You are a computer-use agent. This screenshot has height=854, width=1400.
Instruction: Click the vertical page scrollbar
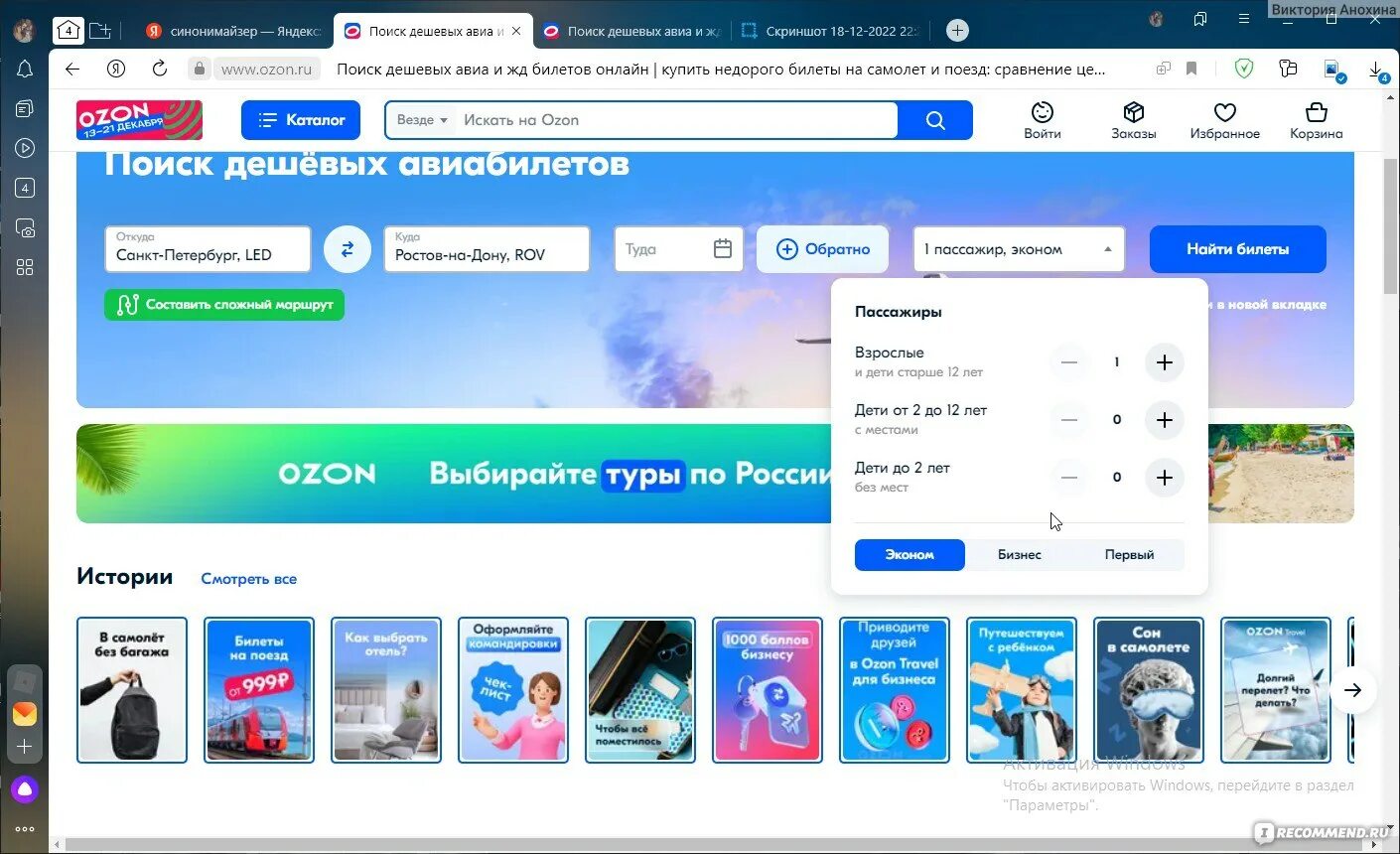point(1390,227)
